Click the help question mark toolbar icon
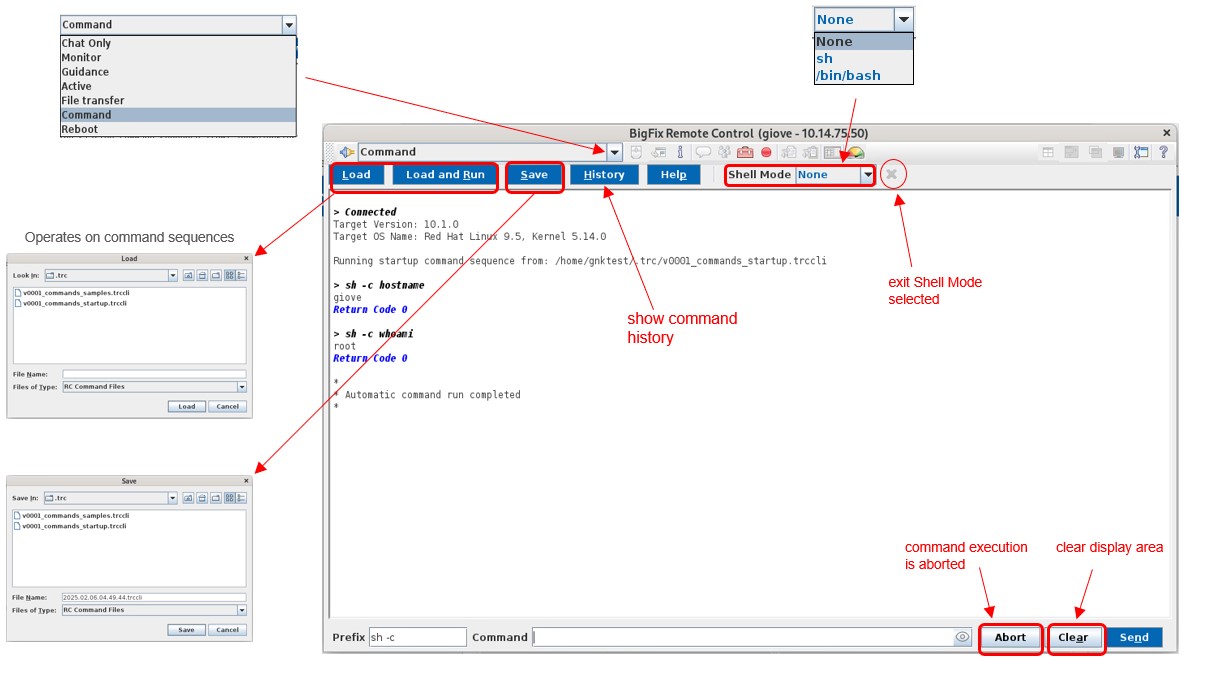 (x=1164, y=152)
